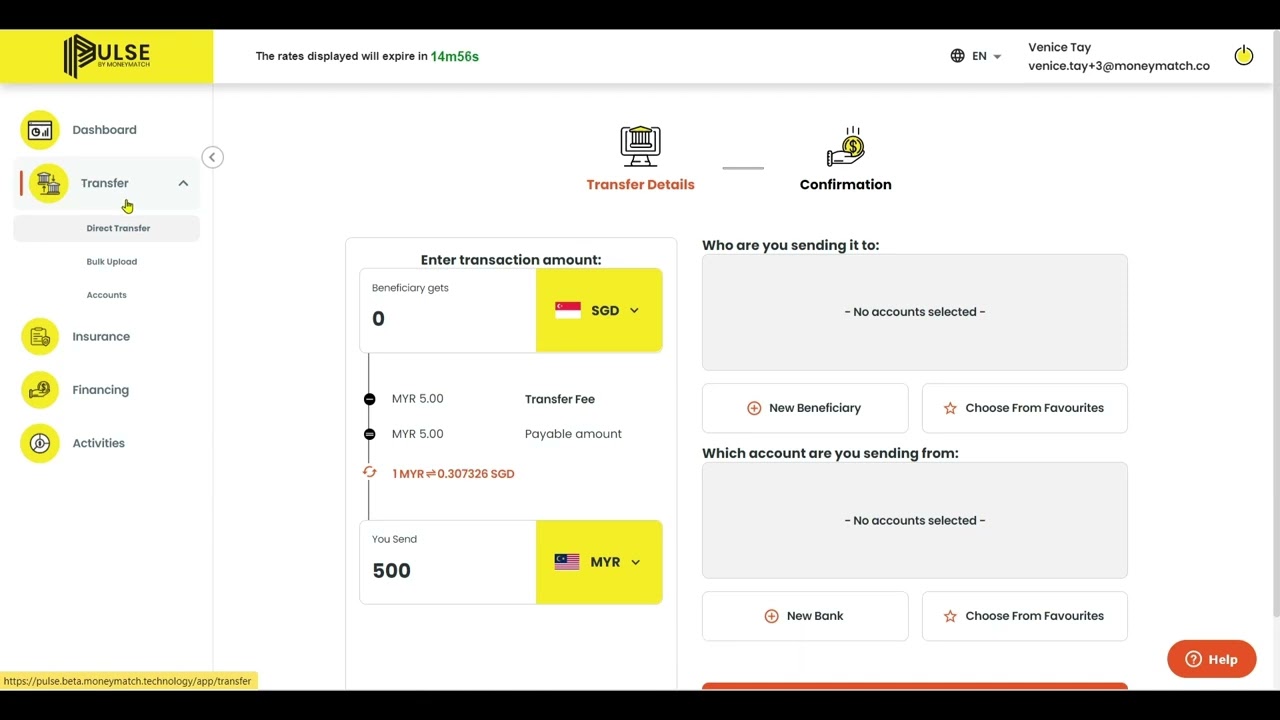
Task: Click the New Bank button
Action: (805, 616)
